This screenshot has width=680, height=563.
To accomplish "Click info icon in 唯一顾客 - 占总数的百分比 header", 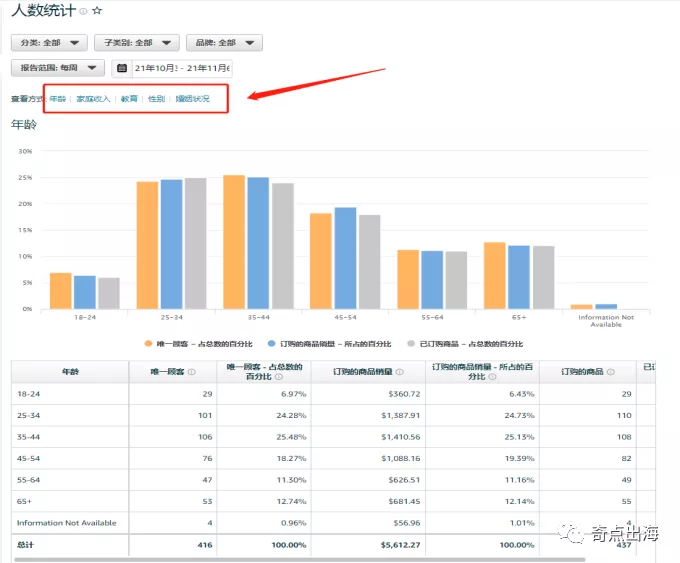I will click(289, 378).
